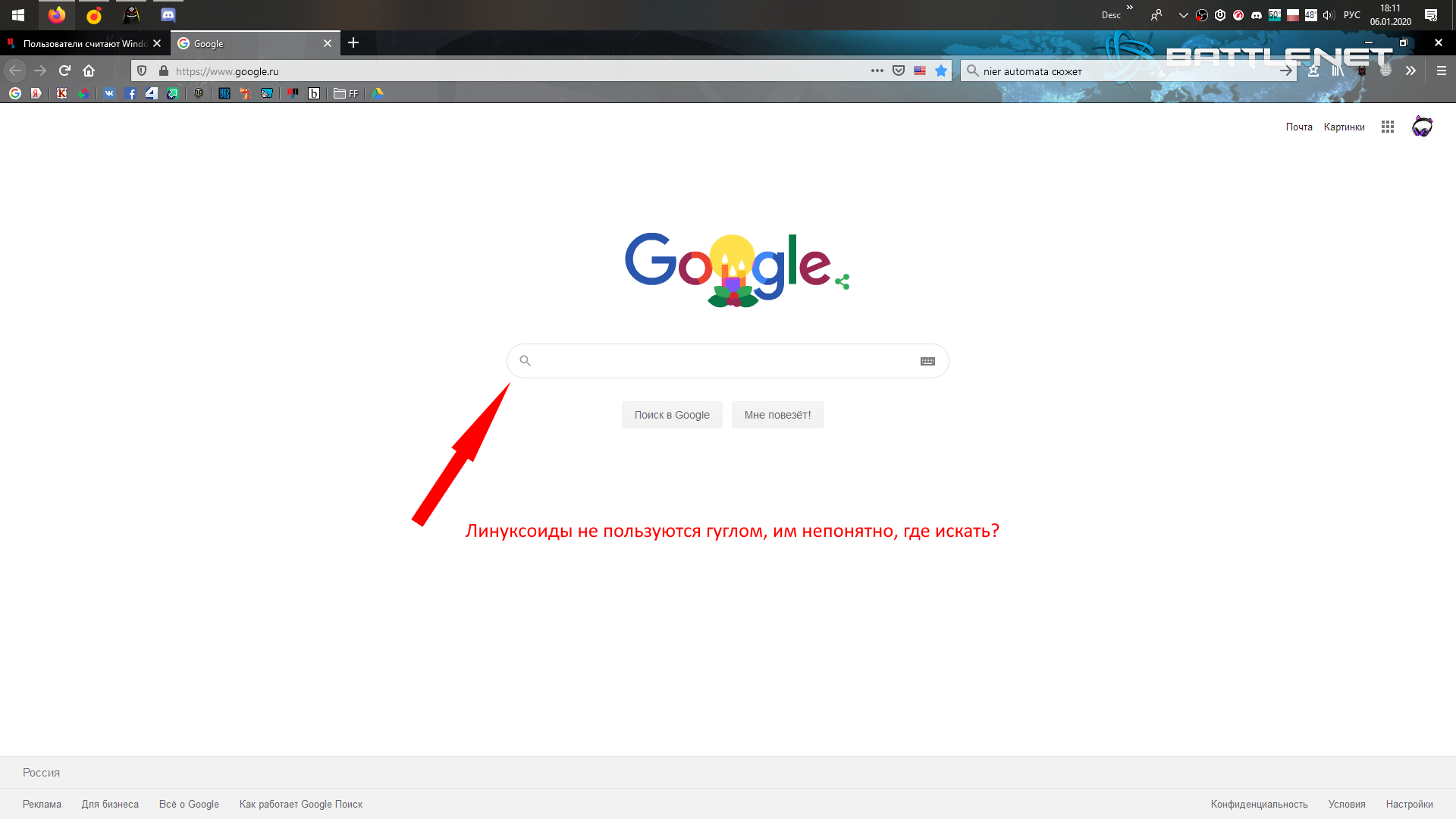Viewport: 1456px width, 819px height.
Task: Share the Google doodle
Action: [x=842, y=281]
